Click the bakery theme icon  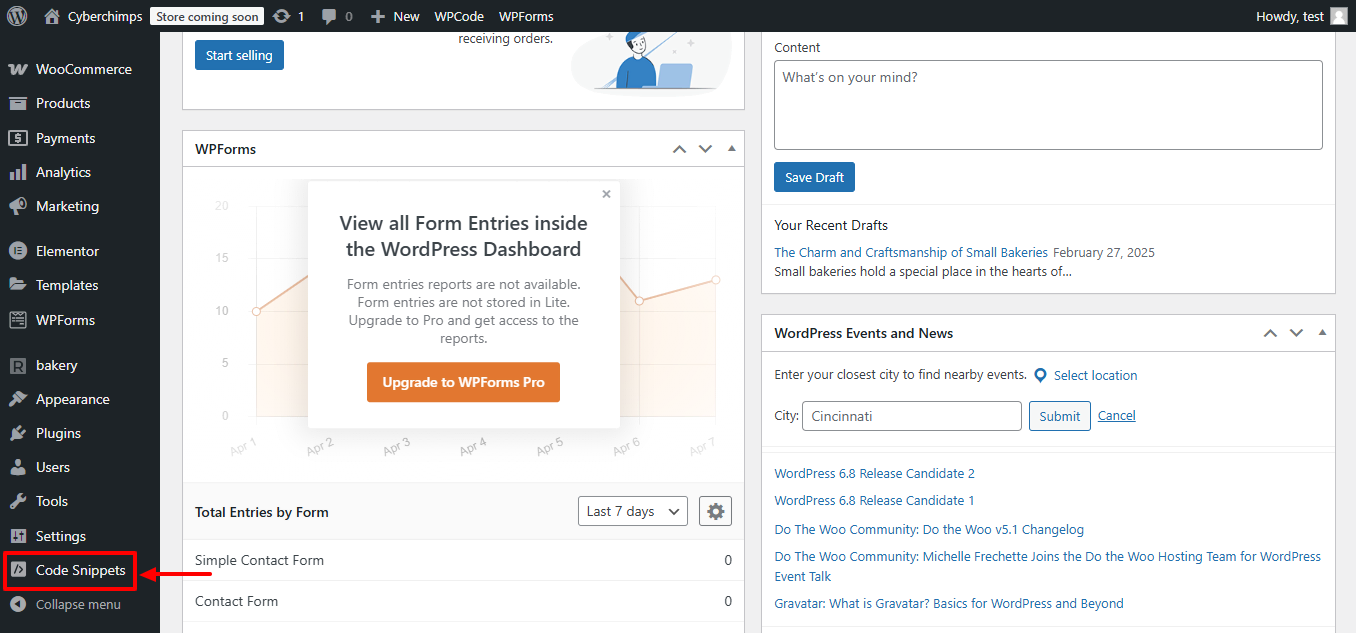tap(18, 365)
